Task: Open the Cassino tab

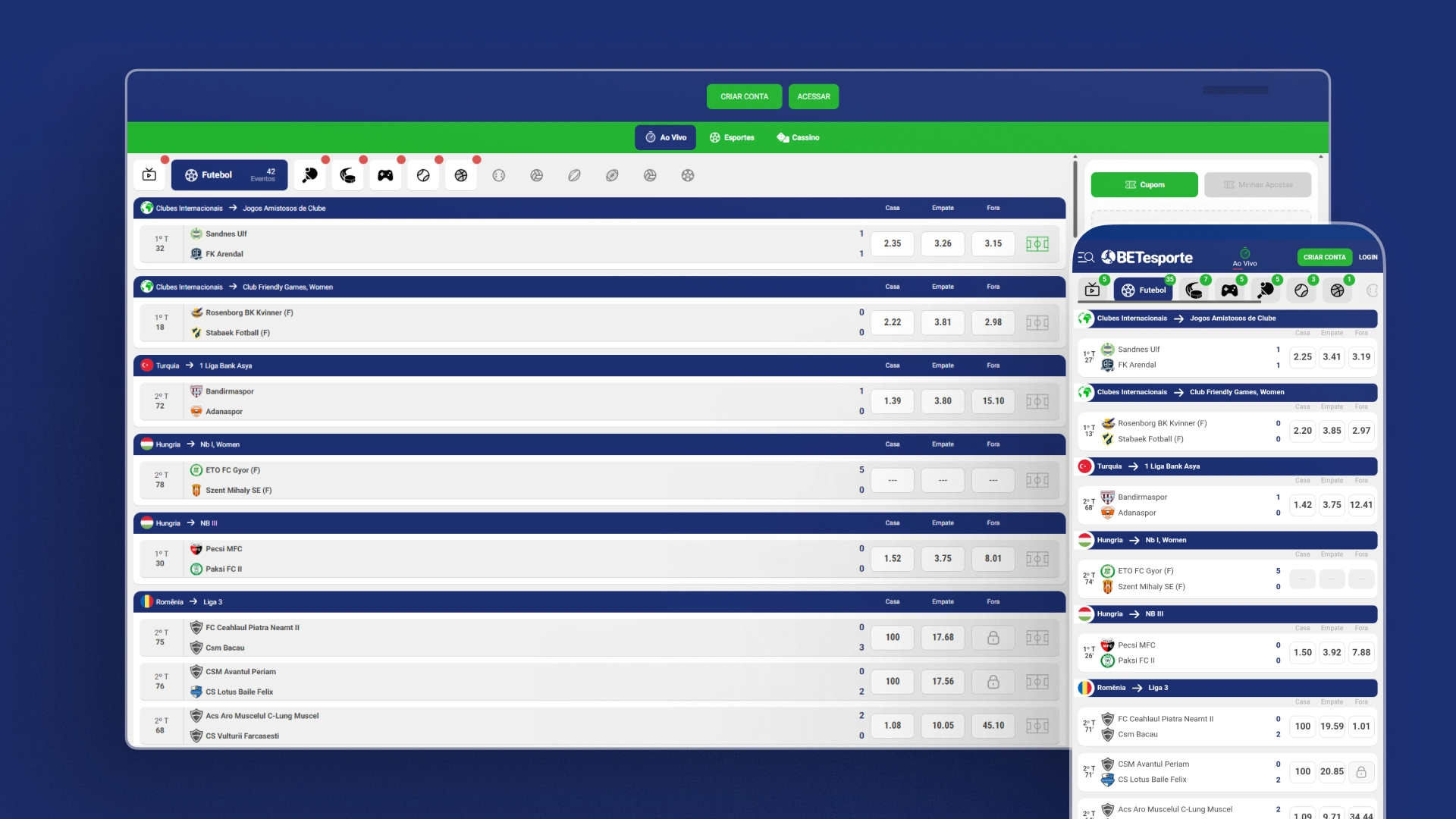Action: (x=798, y=137)
